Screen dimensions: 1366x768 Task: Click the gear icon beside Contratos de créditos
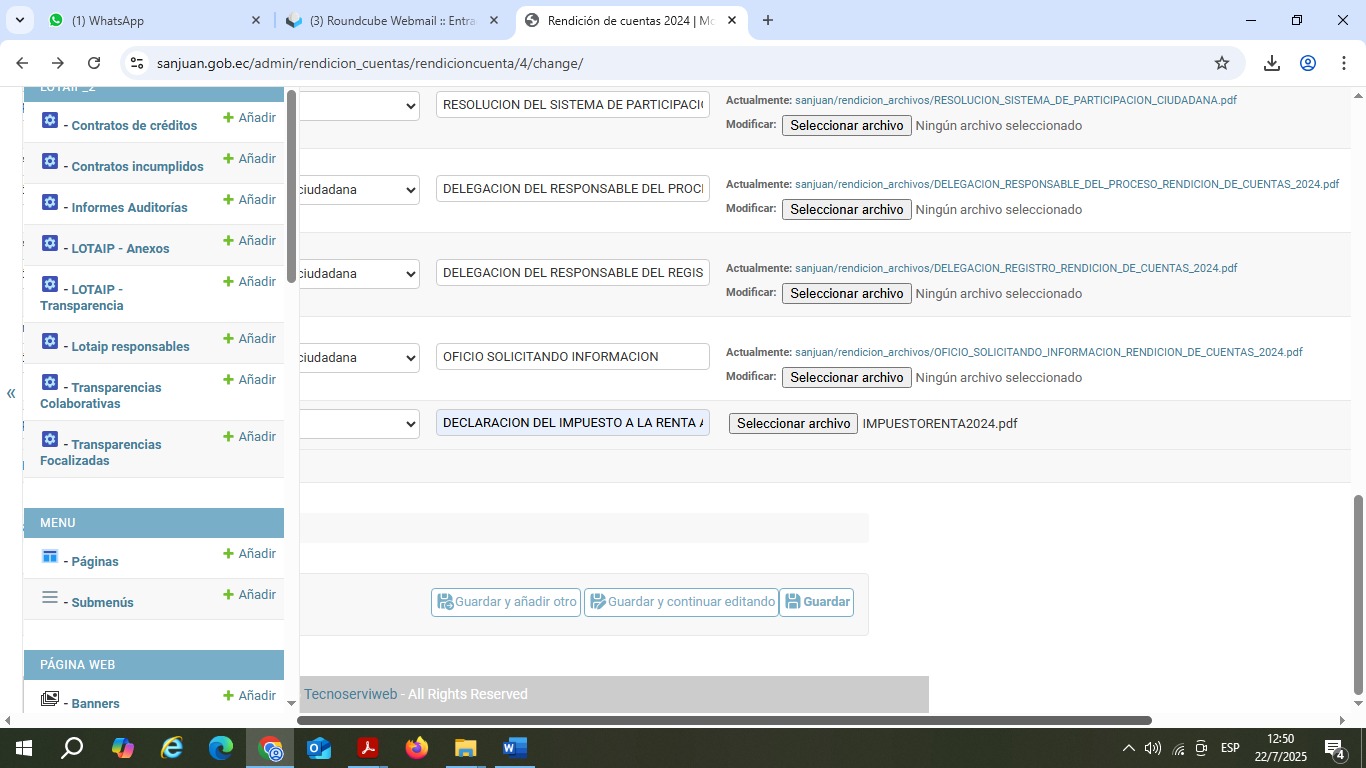coord(50,121)
